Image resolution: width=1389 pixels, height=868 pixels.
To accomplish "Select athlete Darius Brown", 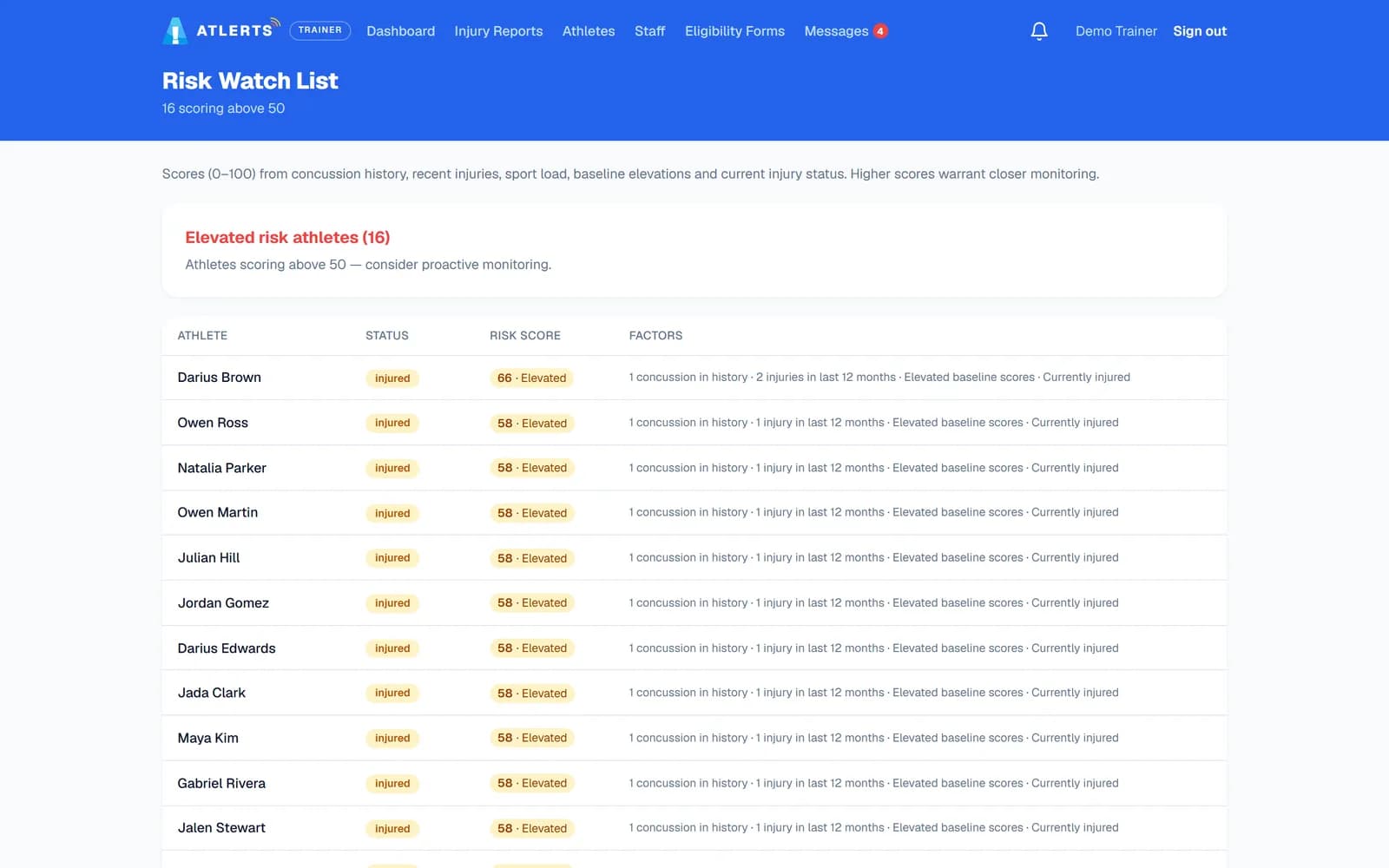I will point(219,378).
